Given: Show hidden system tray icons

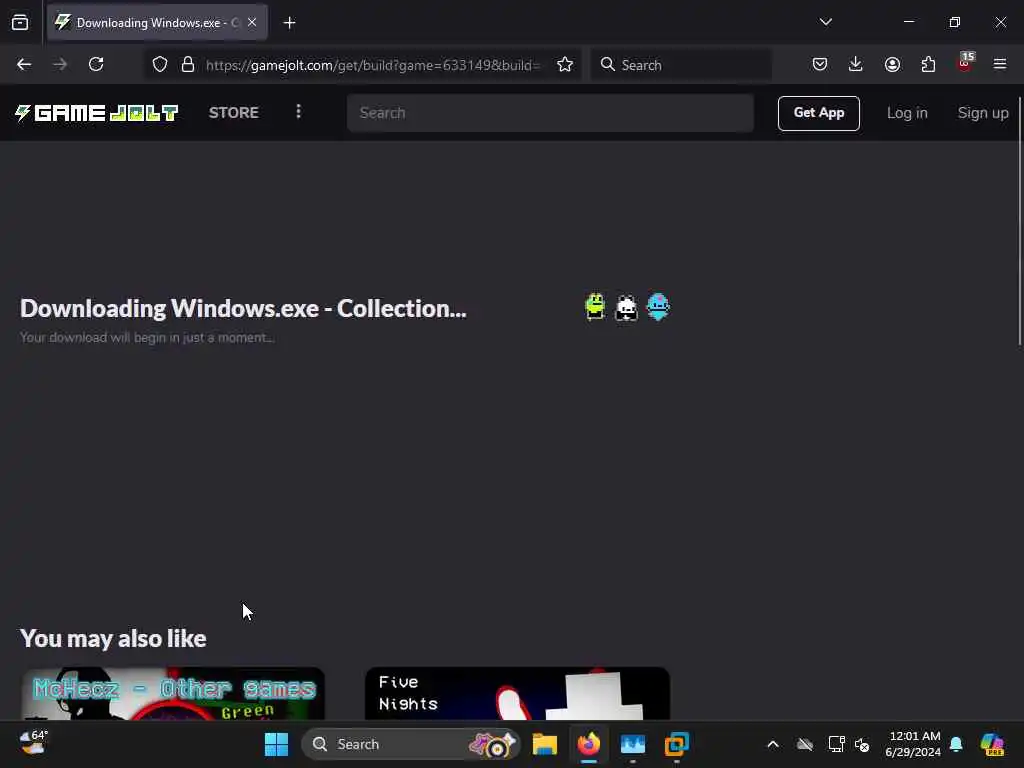Looking at the screenshot, I should click(x=773, y=744).
